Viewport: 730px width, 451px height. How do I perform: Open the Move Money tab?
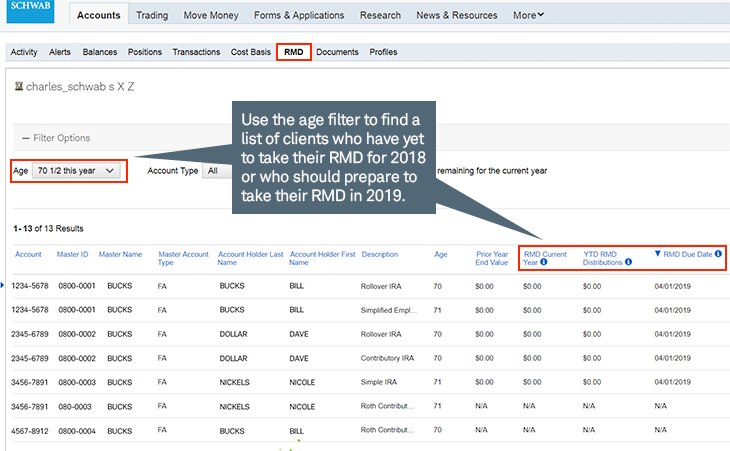tap(211, 15)
